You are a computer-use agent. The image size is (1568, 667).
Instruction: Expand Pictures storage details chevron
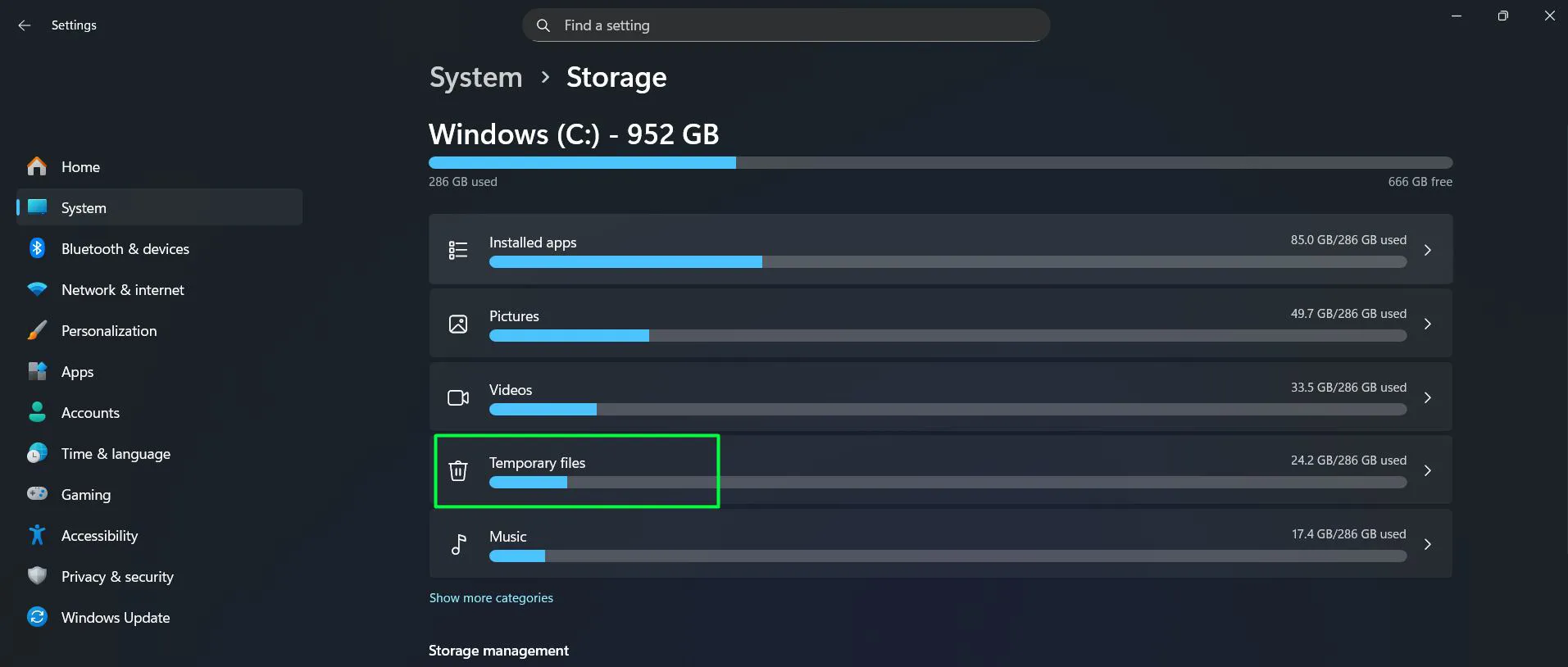click(x=1427, y=324)
